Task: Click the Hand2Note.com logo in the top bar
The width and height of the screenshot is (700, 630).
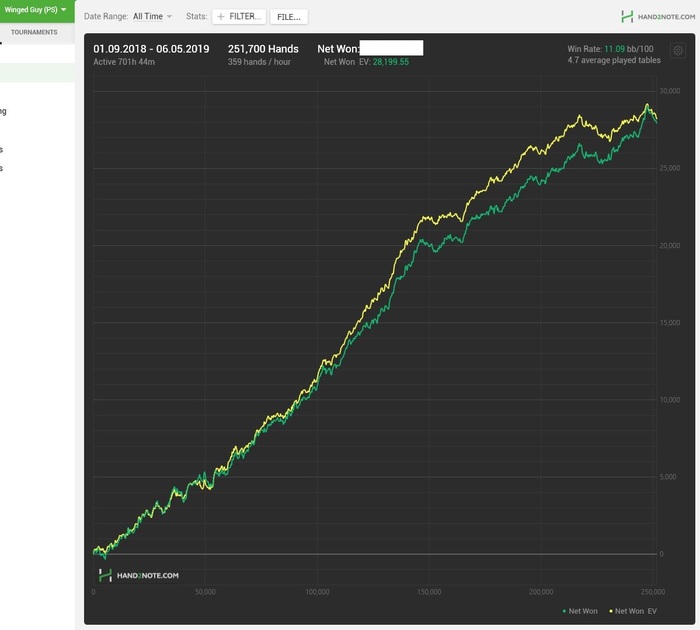Action: click(x=658, y=17)
